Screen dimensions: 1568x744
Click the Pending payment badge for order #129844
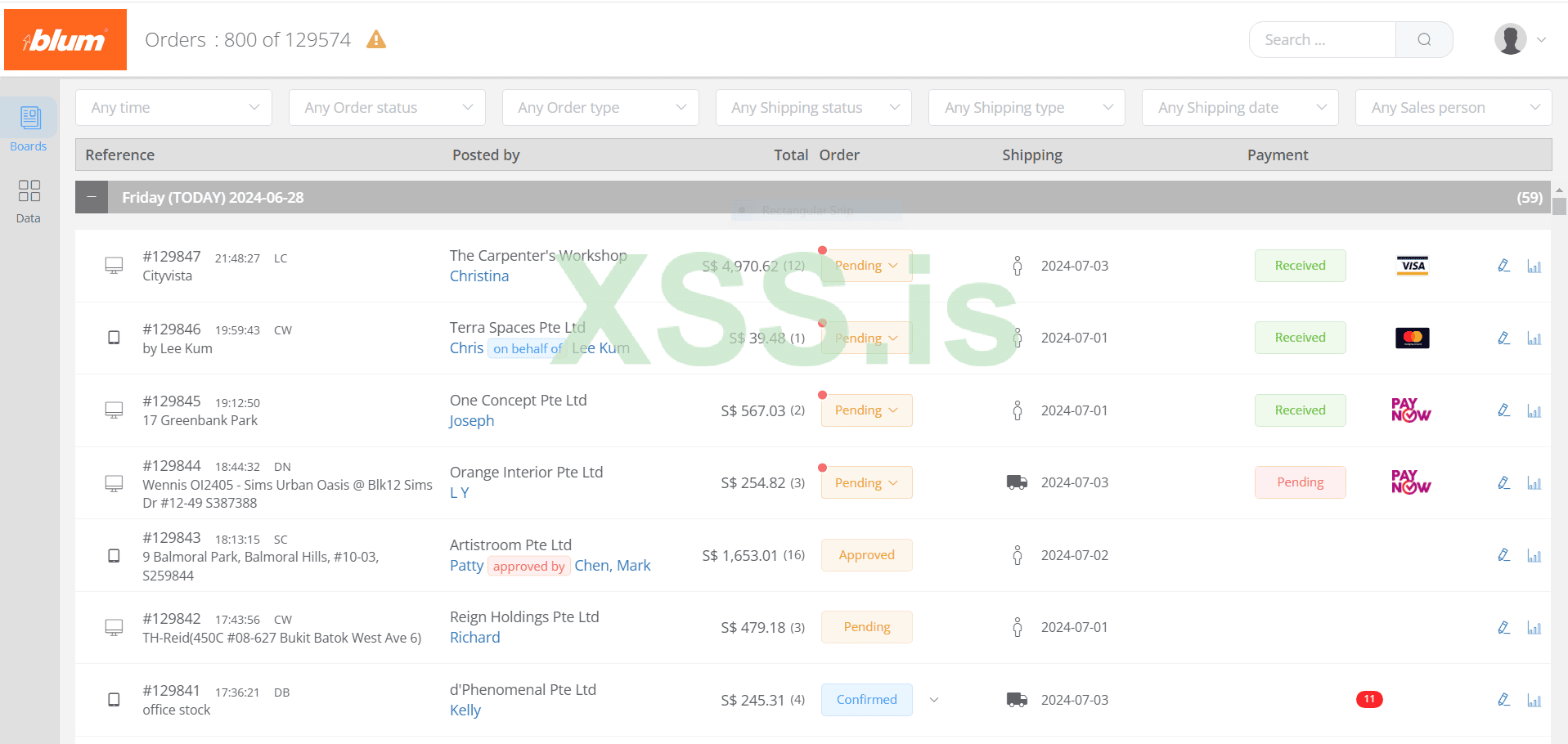1300,482
